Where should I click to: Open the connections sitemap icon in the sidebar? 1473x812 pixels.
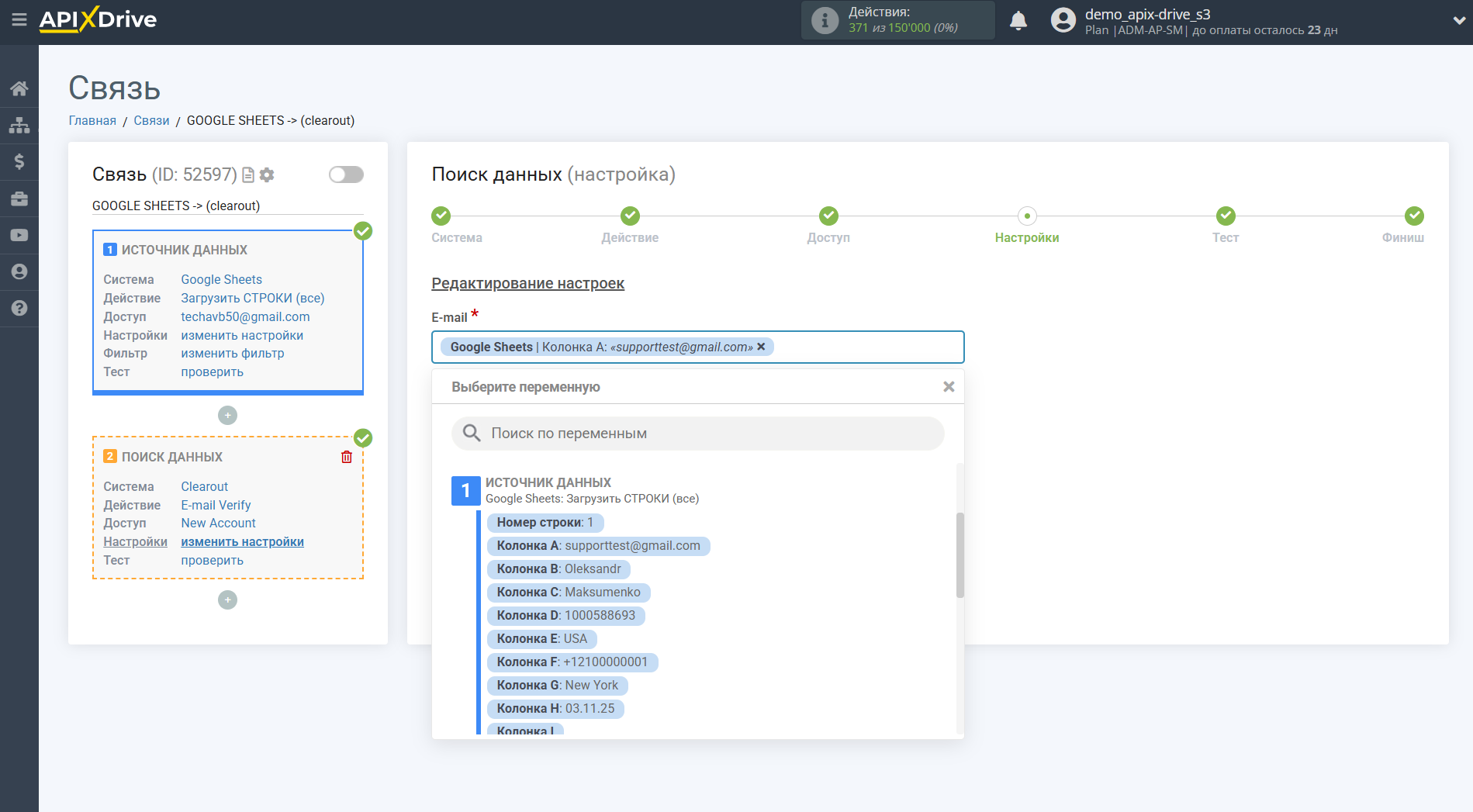tap(19, 125)
